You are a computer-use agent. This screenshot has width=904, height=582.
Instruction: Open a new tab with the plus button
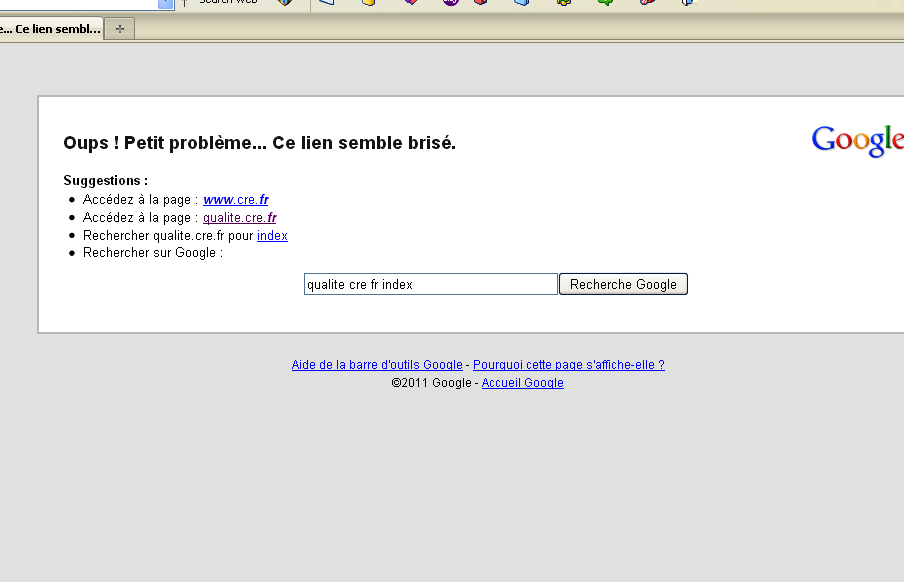(120, 29)
